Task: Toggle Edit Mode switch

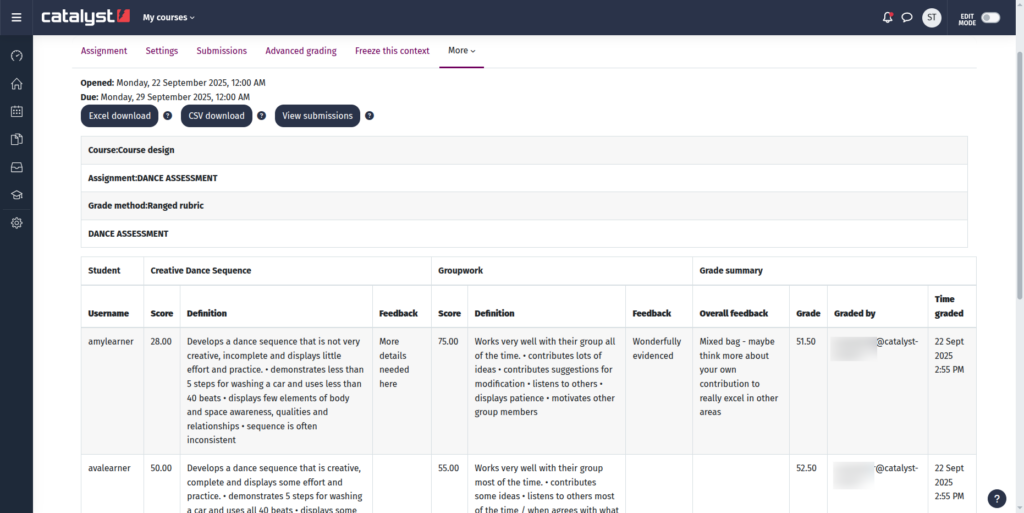Action: point(990,18)
